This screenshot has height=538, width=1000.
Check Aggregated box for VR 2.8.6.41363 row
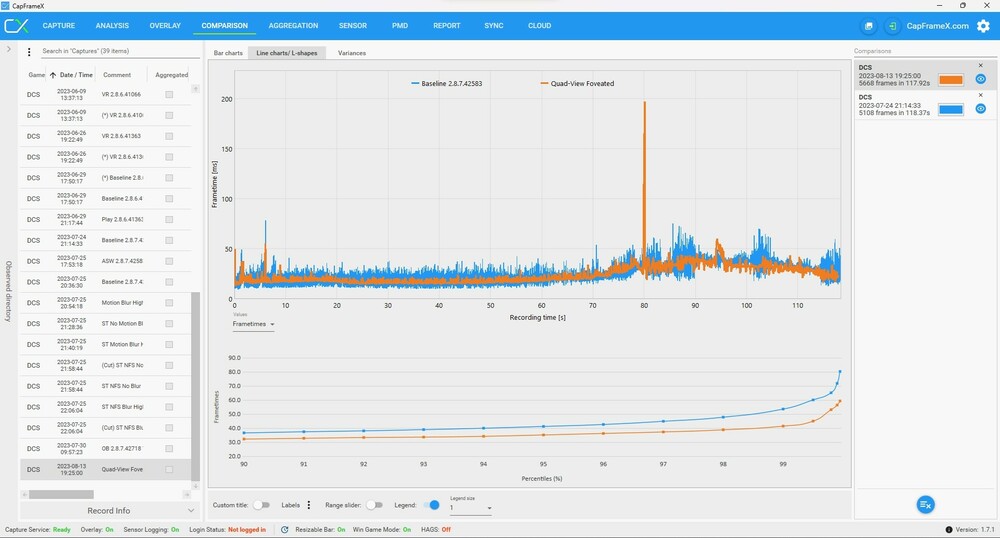pyautogui.click(x=169, y=136)
